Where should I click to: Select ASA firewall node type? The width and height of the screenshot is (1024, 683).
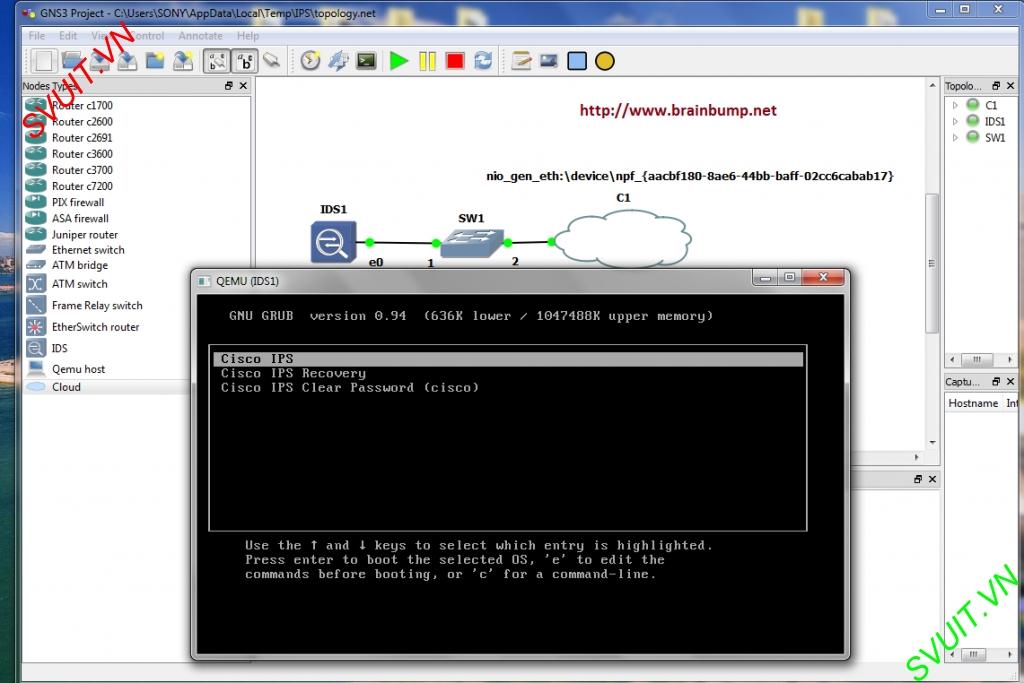coord(80,219)
